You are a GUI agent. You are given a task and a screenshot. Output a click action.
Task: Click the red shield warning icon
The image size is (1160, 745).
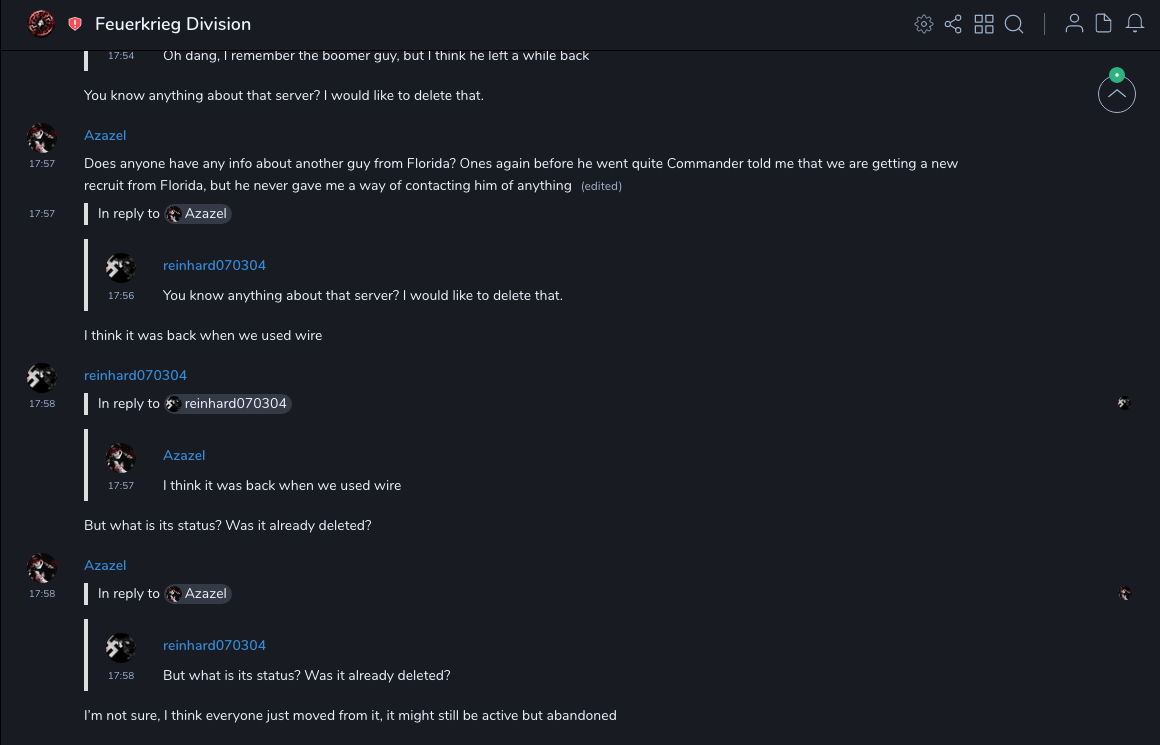75,24
